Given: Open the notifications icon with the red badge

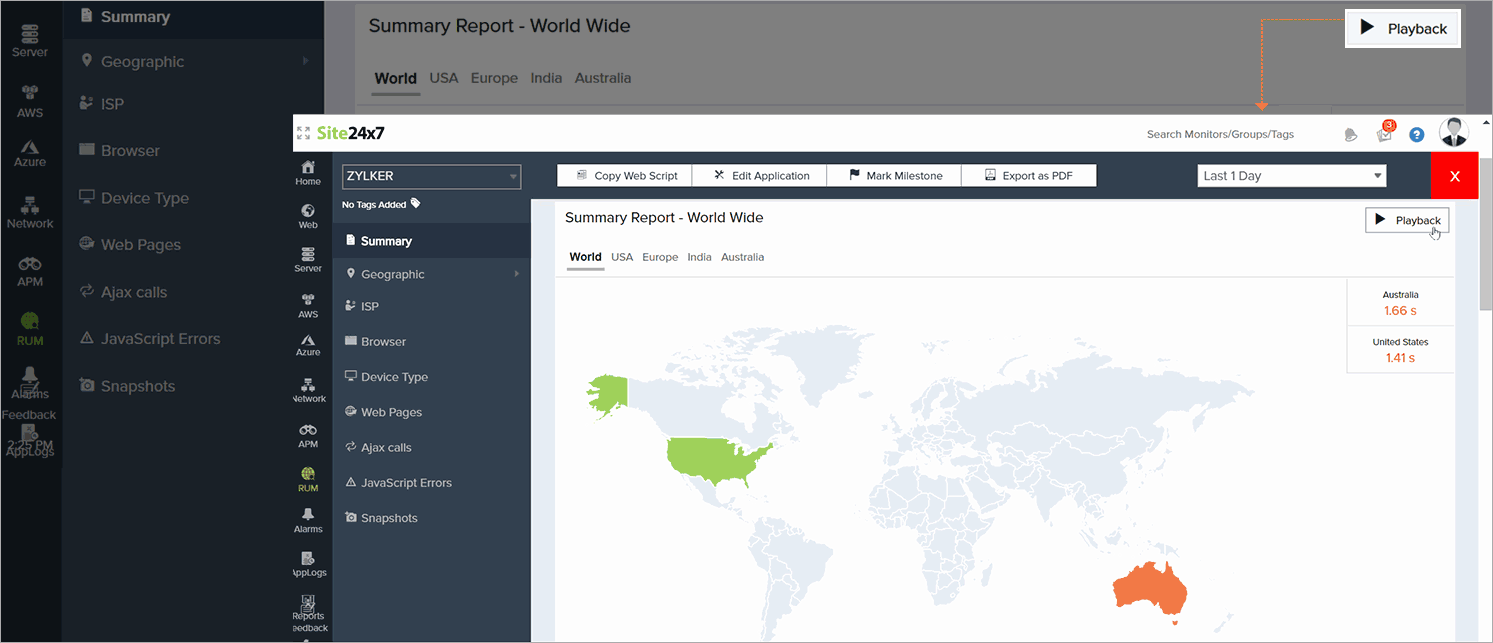Looking at the screenshot, I should point(1385,132).
